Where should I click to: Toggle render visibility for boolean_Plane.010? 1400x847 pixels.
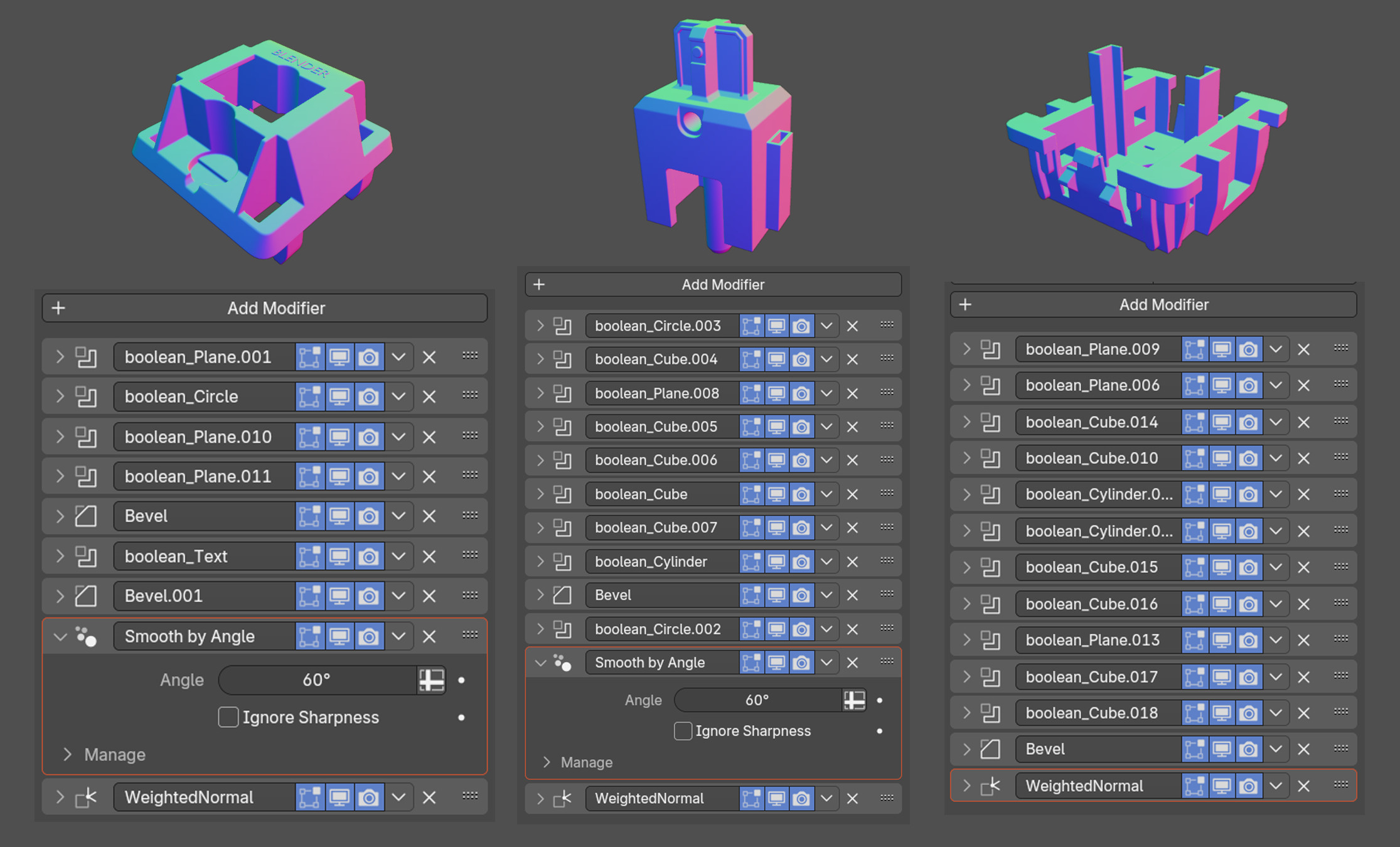(369, 437)
